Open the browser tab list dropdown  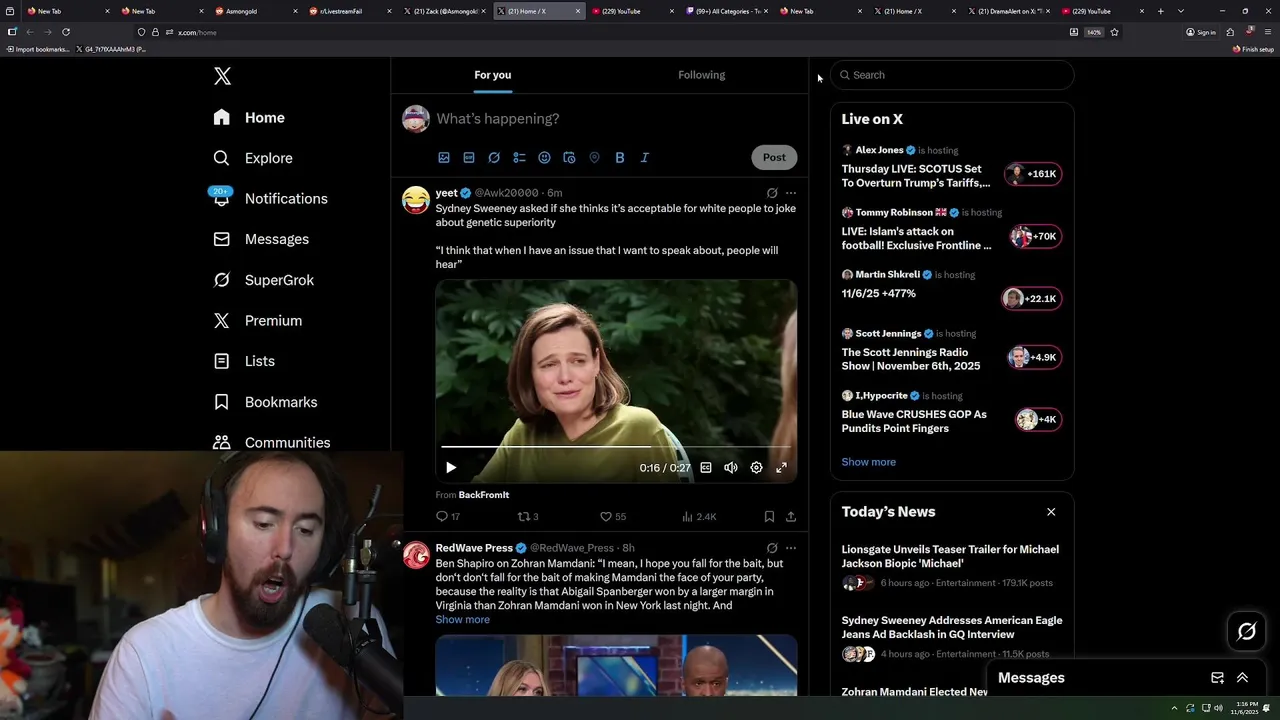tap(1181, 11)
